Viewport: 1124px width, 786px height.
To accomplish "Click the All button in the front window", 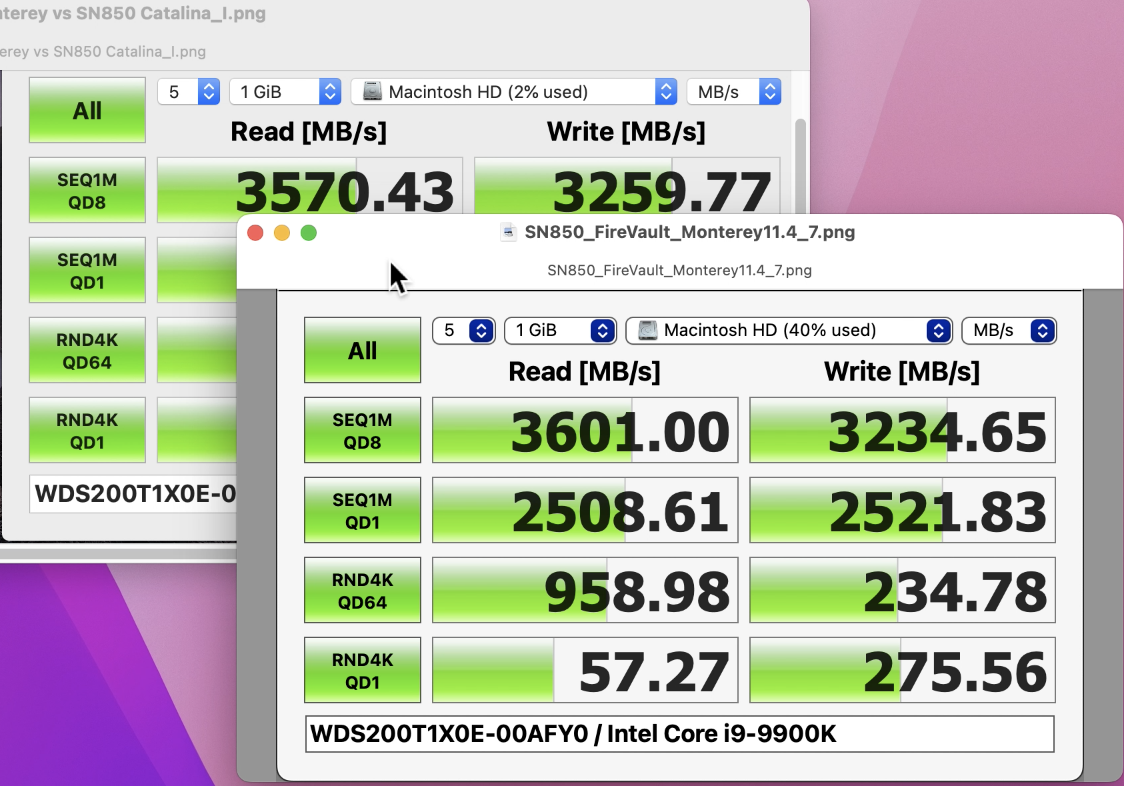I will 362,350.
